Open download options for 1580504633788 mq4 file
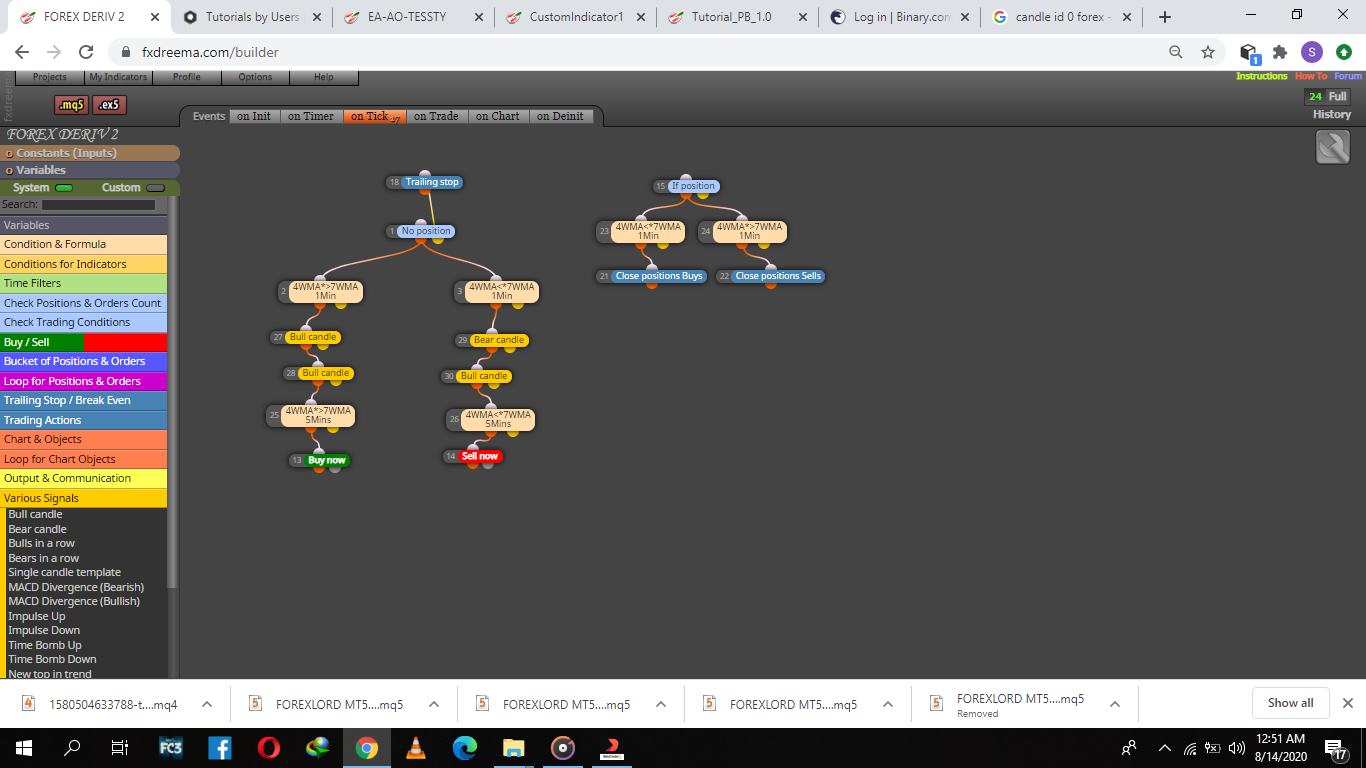Screen dimensions: 1366x768 point(207,704)
